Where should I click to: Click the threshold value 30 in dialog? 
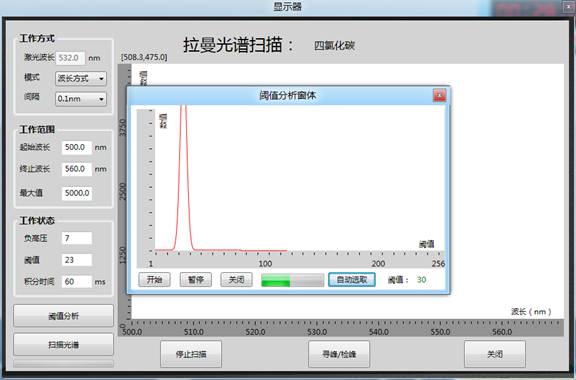tap(421, 280)
